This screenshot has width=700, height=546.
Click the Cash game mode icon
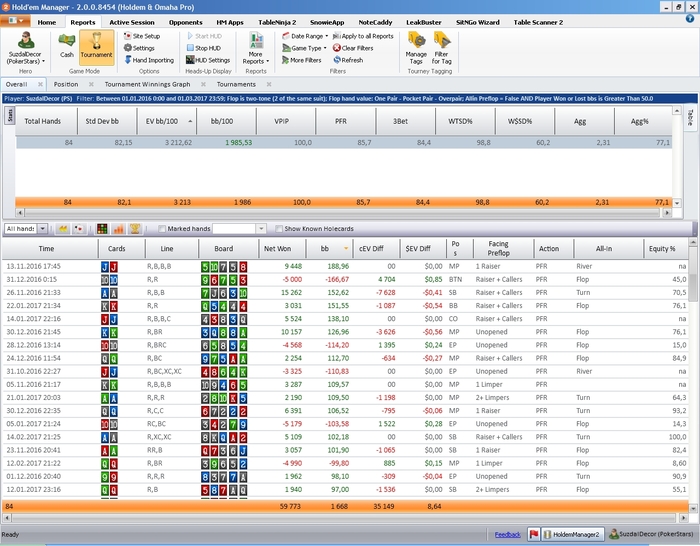pyautogui.click(x=67, y=46)
